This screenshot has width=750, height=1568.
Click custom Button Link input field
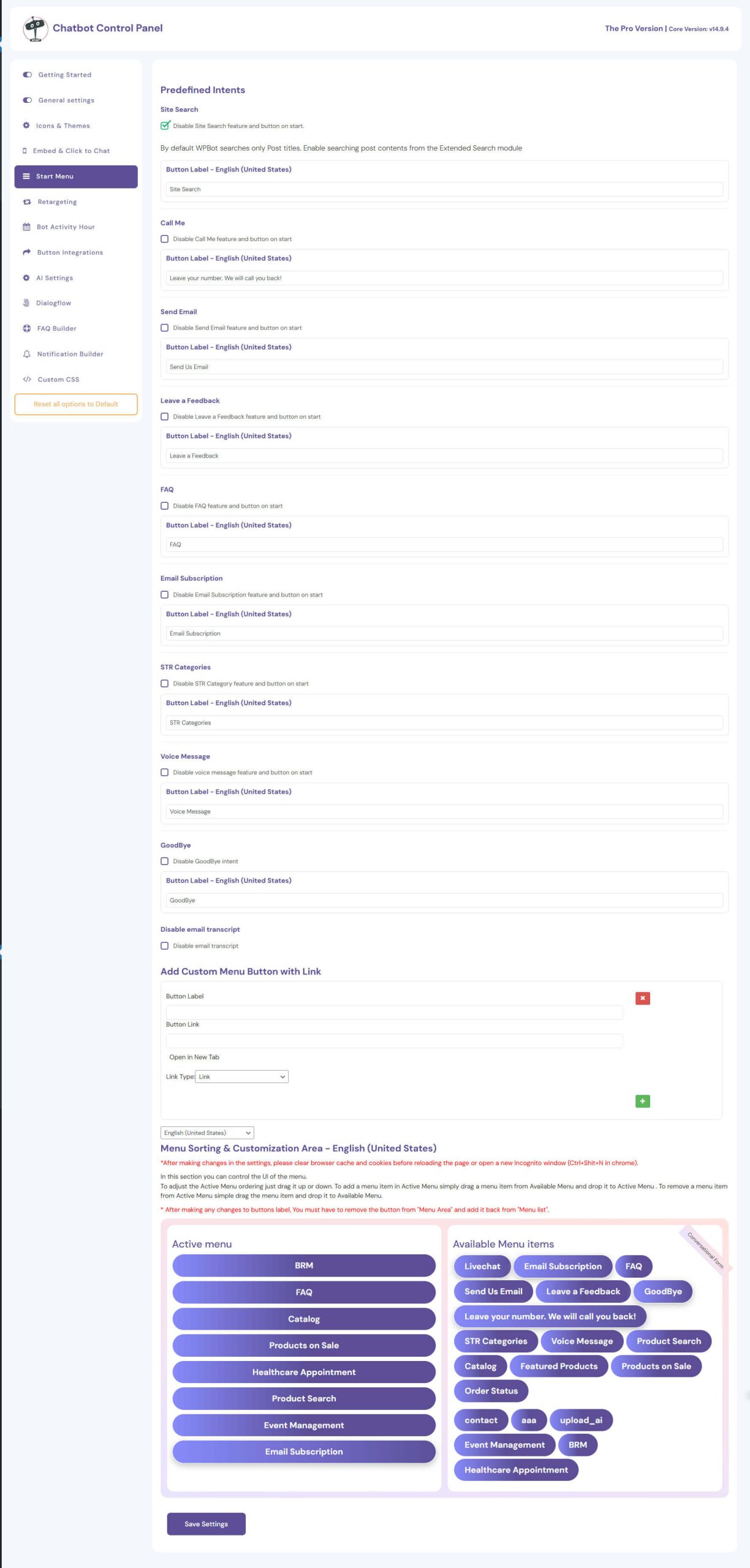[394, 1041]
